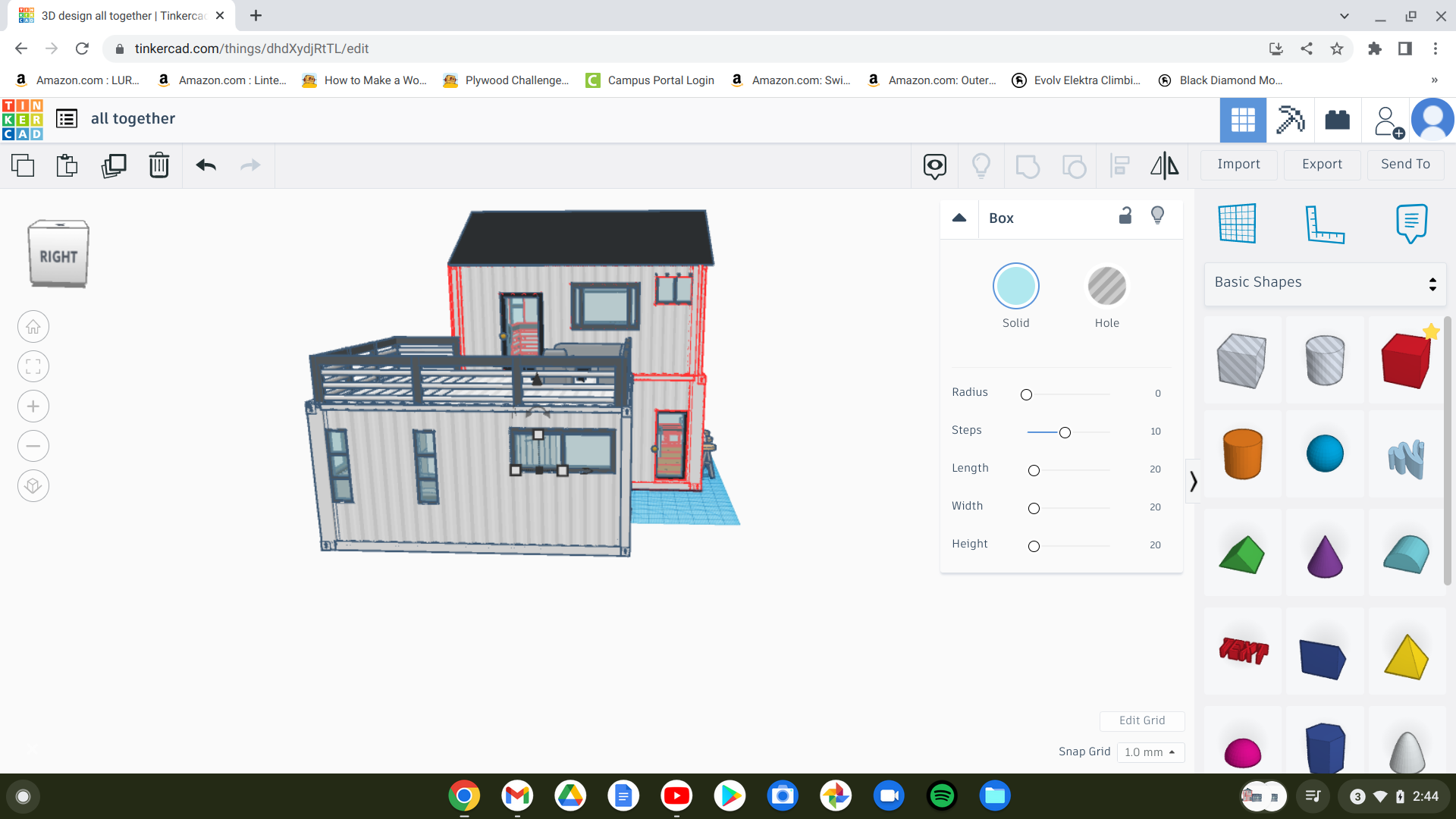Image resolution: width=1456 pixels, height=819 pixels.
Task: Select the red Box shape thumbnail
Action: [1405, 360]
